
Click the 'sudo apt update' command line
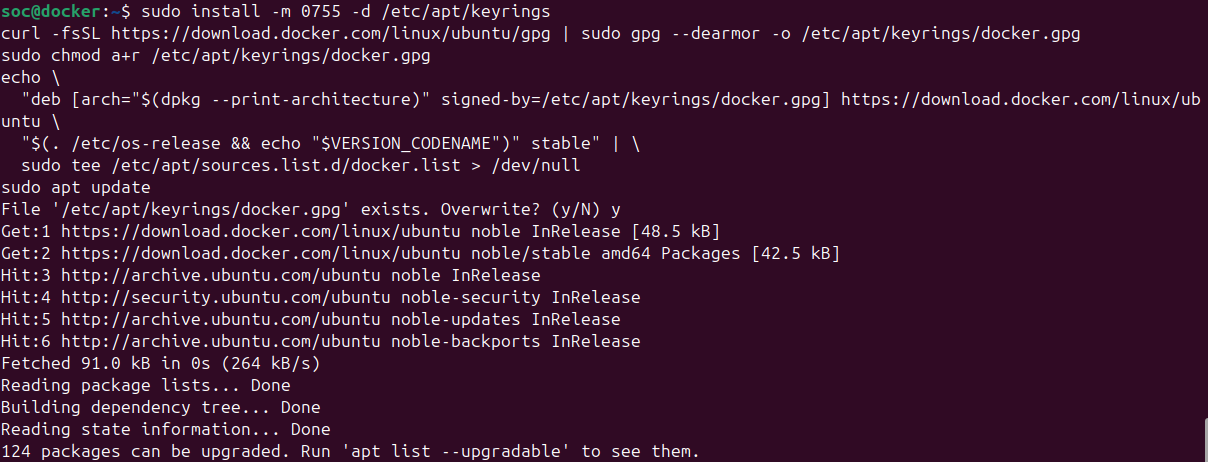coord(76,187)
